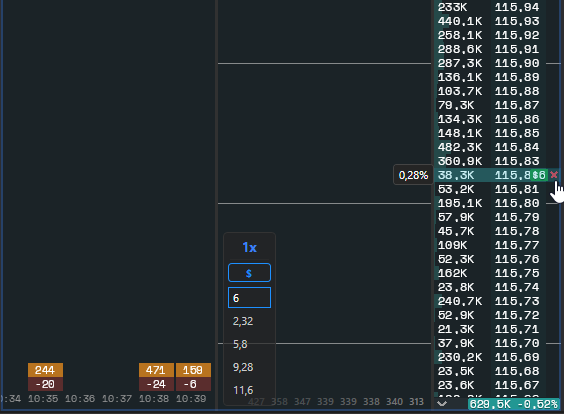564x414 pixels.
Task: Click price level 115,67
Action: (517, 386)
